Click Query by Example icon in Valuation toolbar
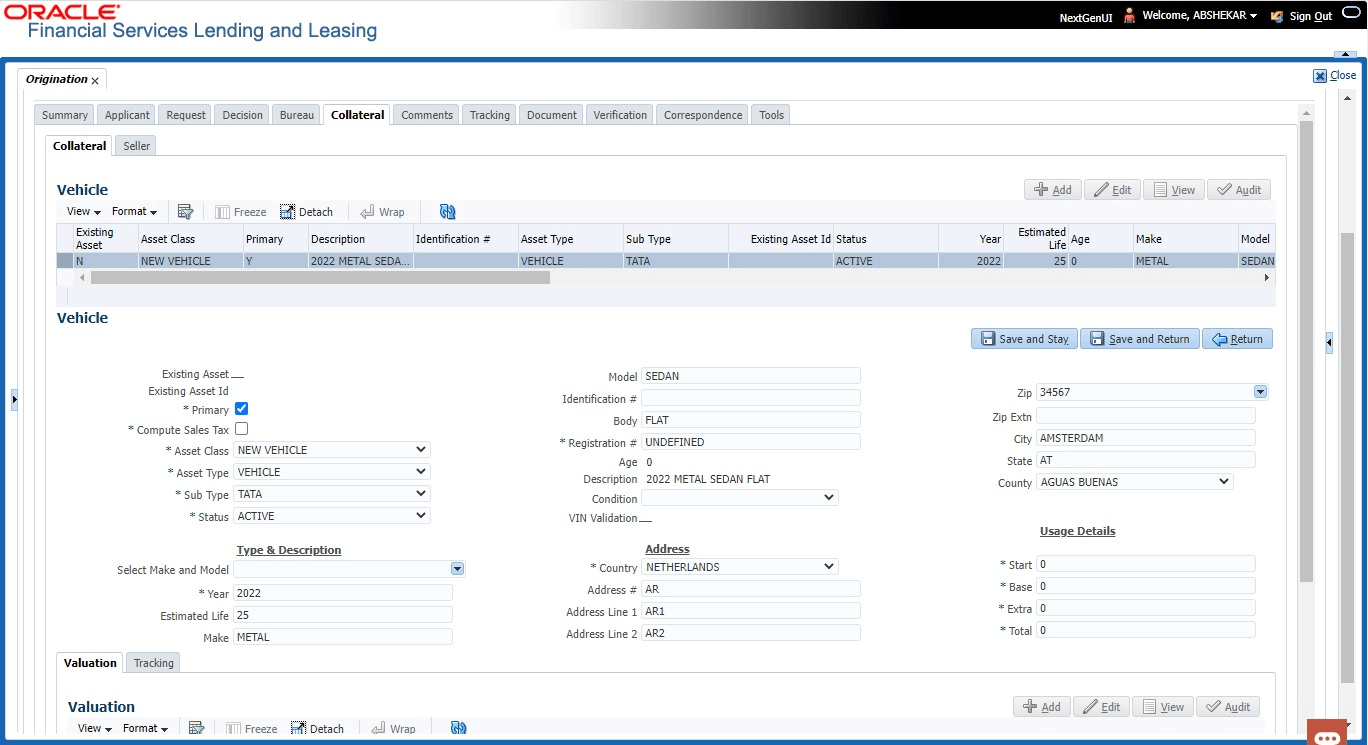1368x745 pixels. 196,729
